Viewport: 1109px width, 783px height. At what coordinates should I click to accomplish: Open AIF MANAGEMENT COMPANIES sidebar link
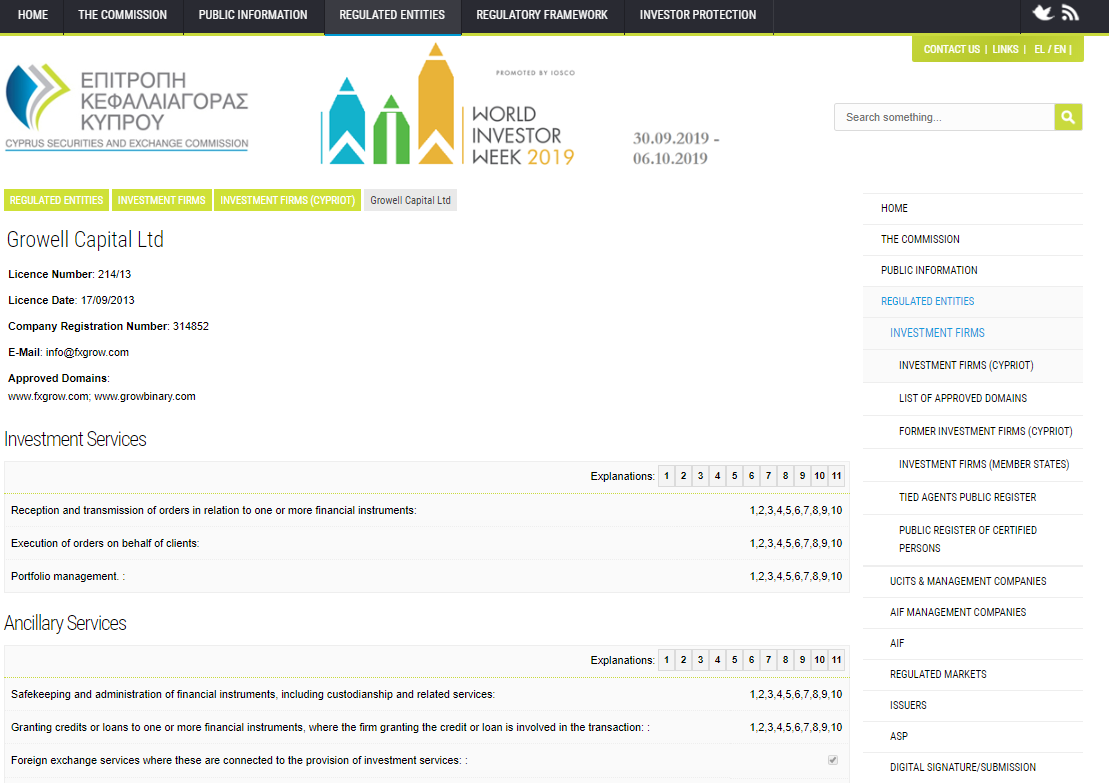(x=972, y=613)
